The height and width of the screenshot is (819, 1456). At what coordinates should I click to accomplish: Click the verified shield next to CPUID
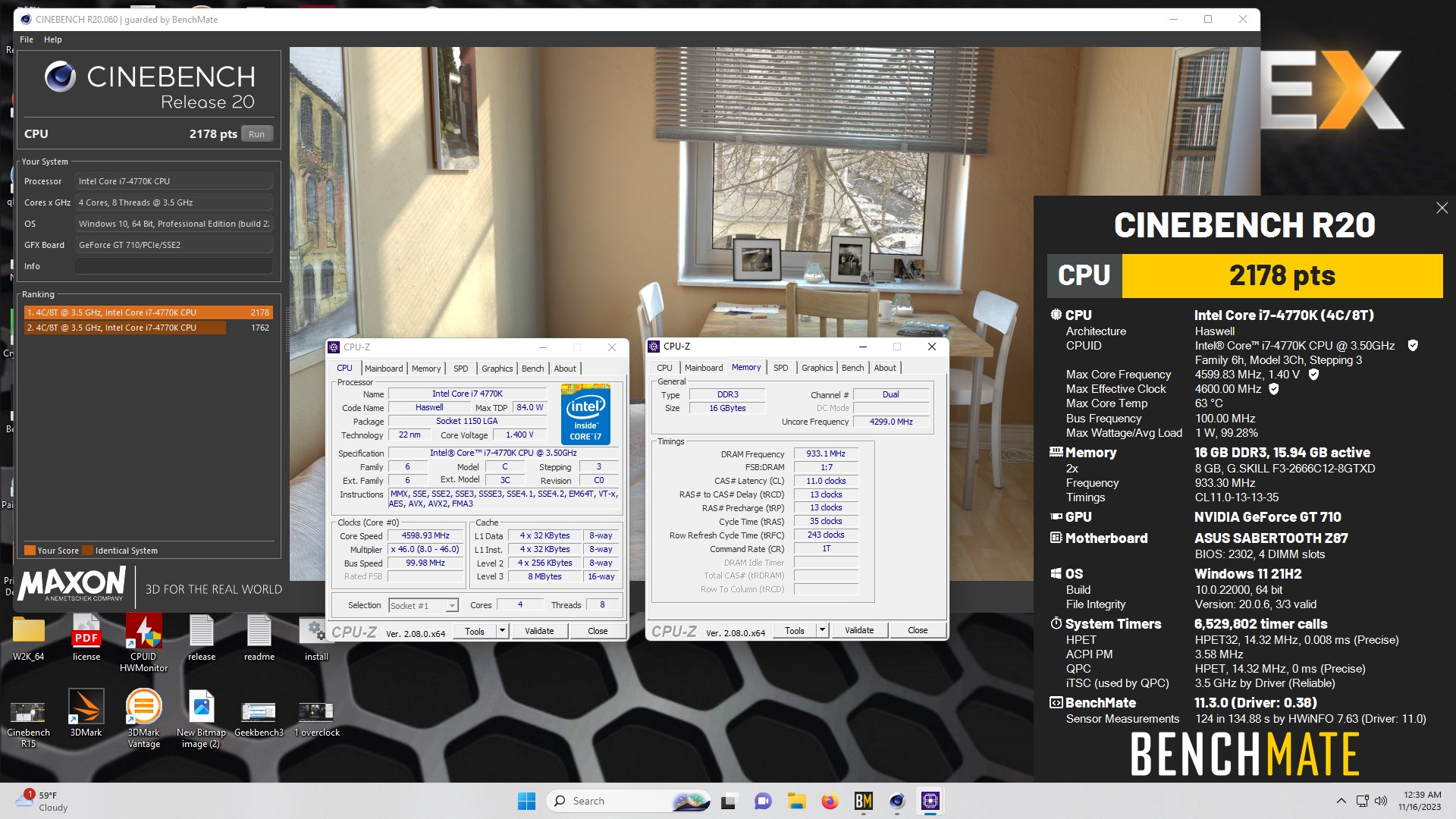click(1413, 345)
